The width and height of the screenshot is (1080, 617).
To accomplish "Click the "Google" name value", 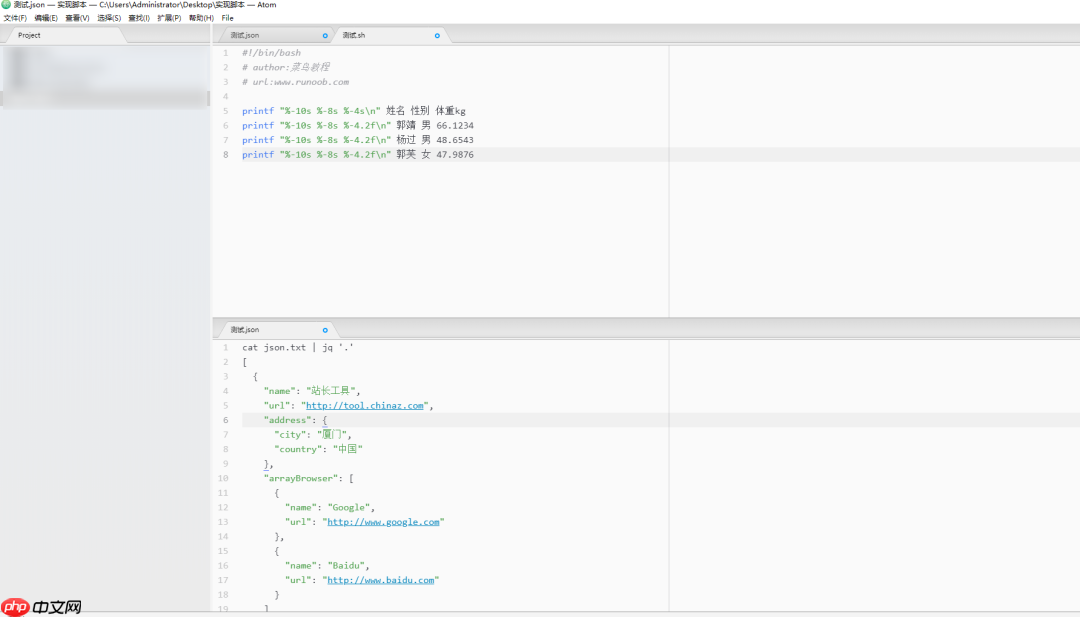I will (x=349, y=508).
